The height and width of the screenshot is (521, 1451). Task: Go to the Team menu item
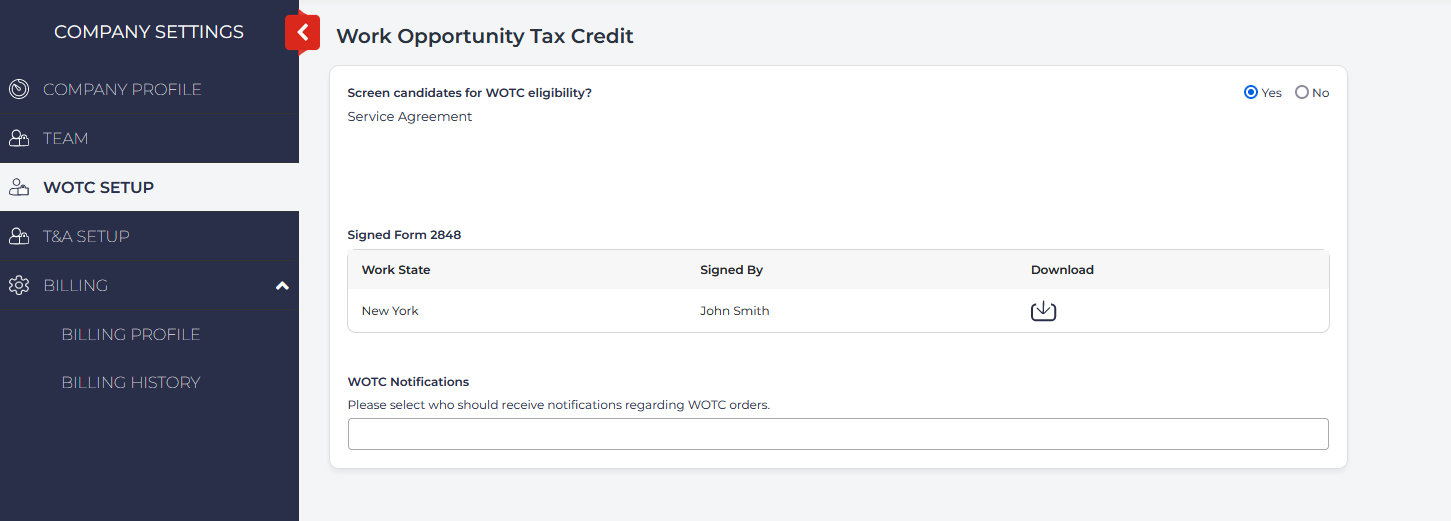point(66,138)
